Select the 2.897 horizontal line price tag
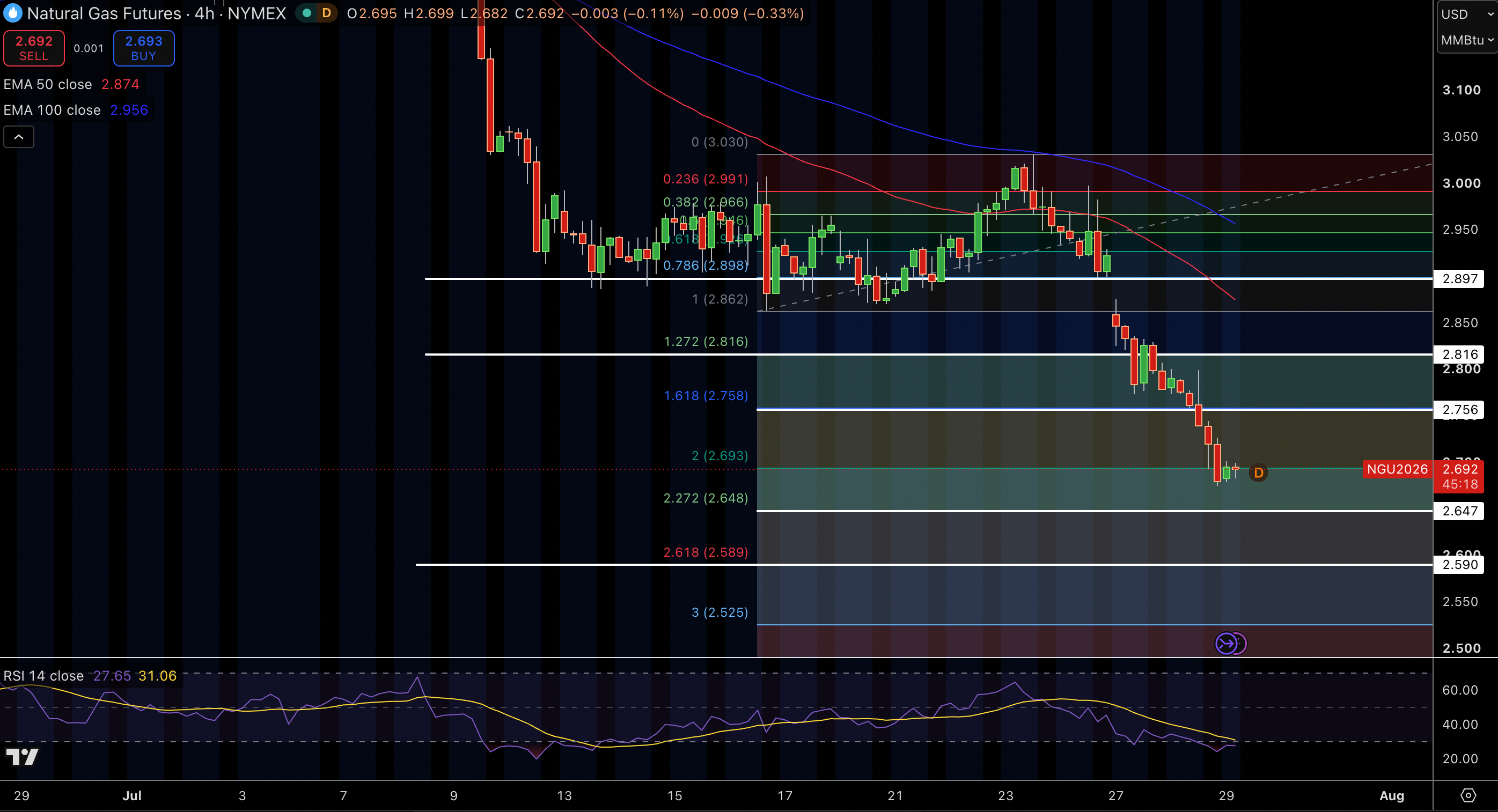Image resolution: width=1498 pixels, height=812 pixels. point(1459,278)
